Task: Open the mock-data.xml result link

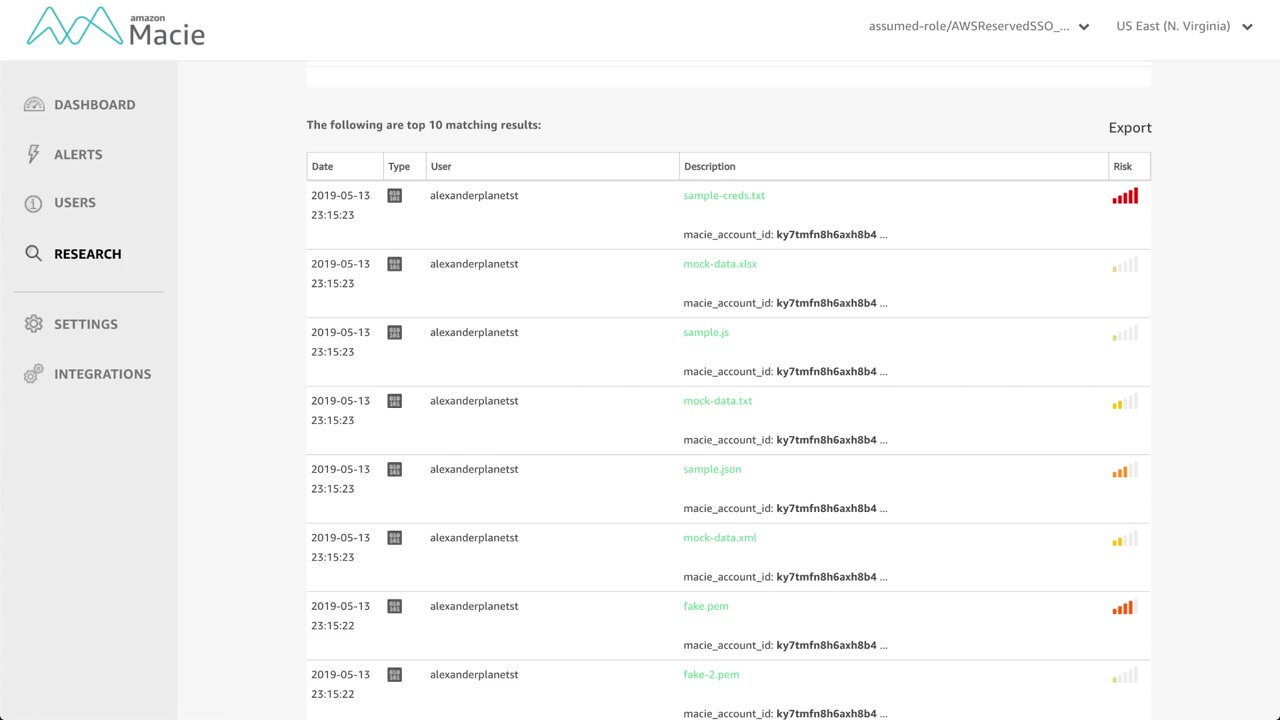Action: pyautogui.click(x=720, y=538)
